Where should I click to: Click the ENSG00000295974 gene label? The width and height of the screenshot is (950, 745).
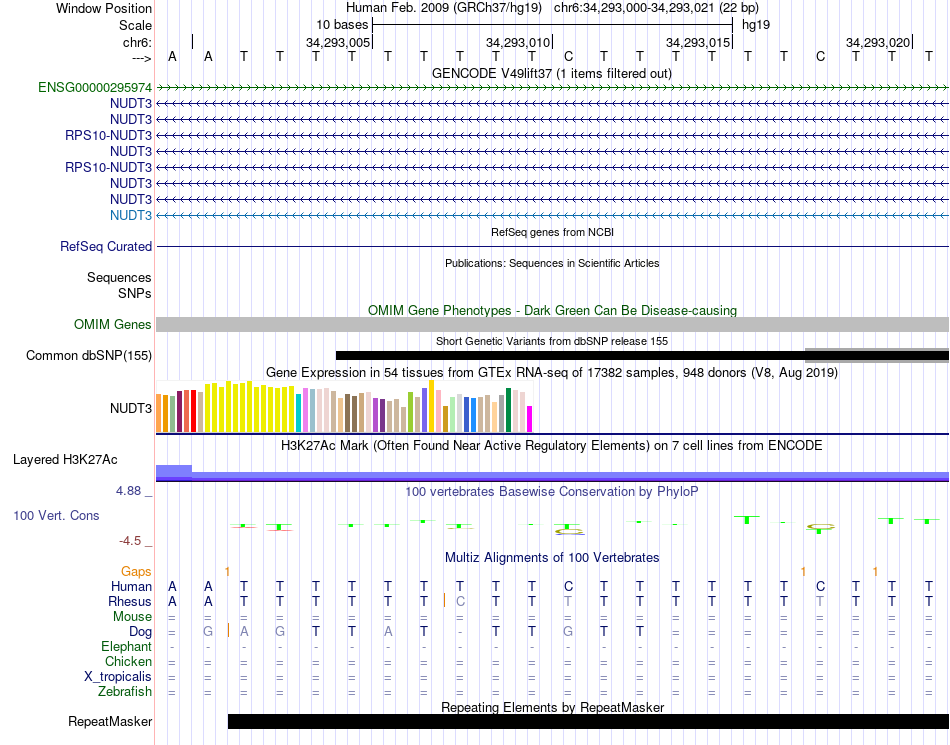coord(95,88)
